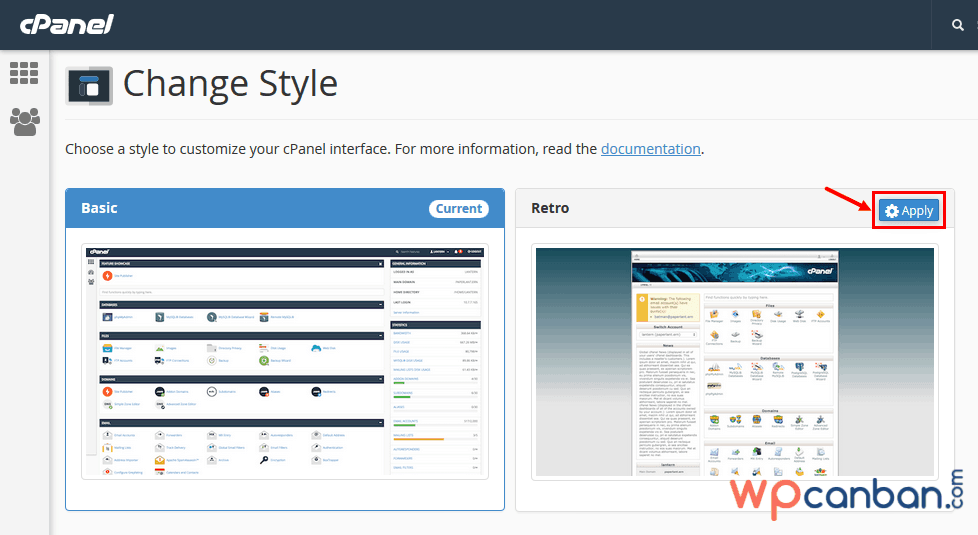Click the Change Style page heading
Screen dimensions: 978x535
(x=230, y=83)
